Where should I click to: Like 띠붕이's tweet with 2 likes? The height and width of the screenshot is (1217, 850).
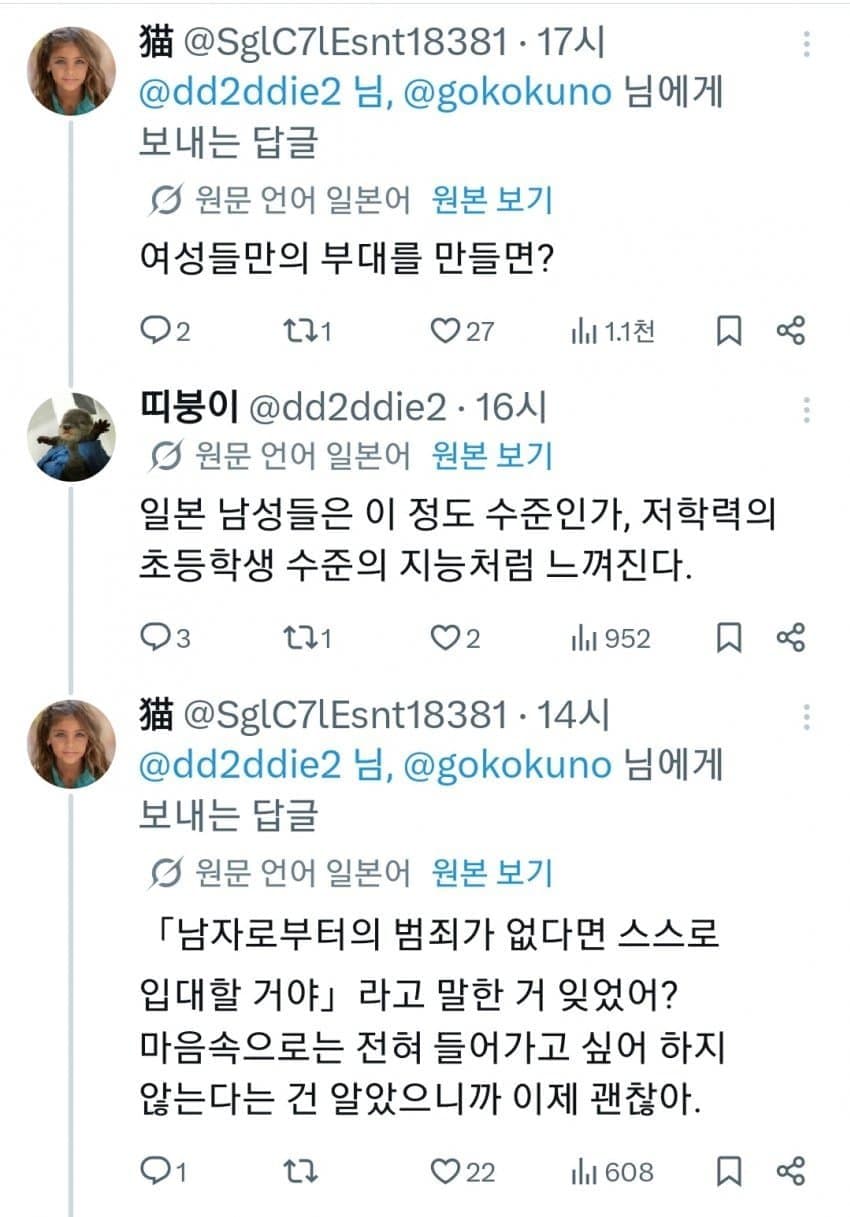pos(455,638)
